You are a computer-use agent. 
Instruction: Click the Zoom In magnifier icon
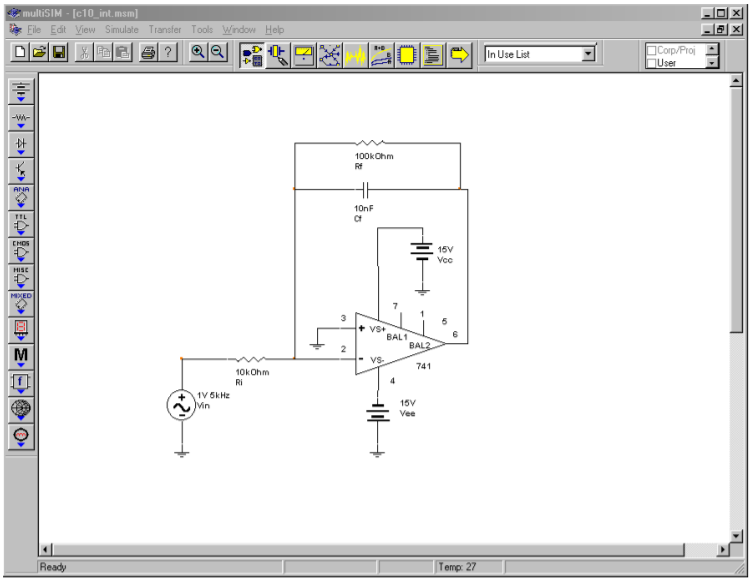click(x=197, y=54)
